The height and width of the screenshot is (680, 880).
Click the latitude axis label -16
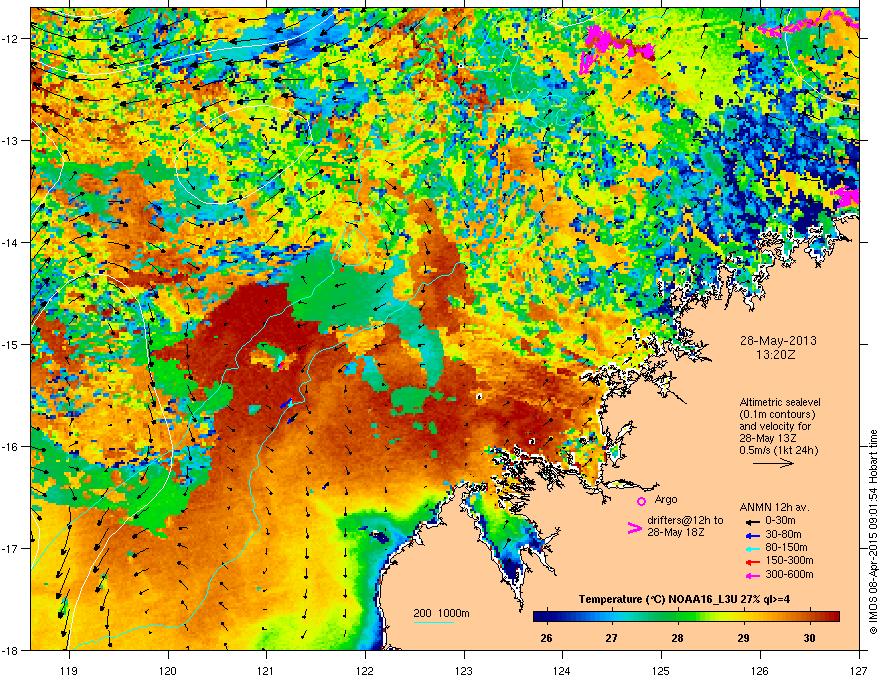click(x=10, y=447)
